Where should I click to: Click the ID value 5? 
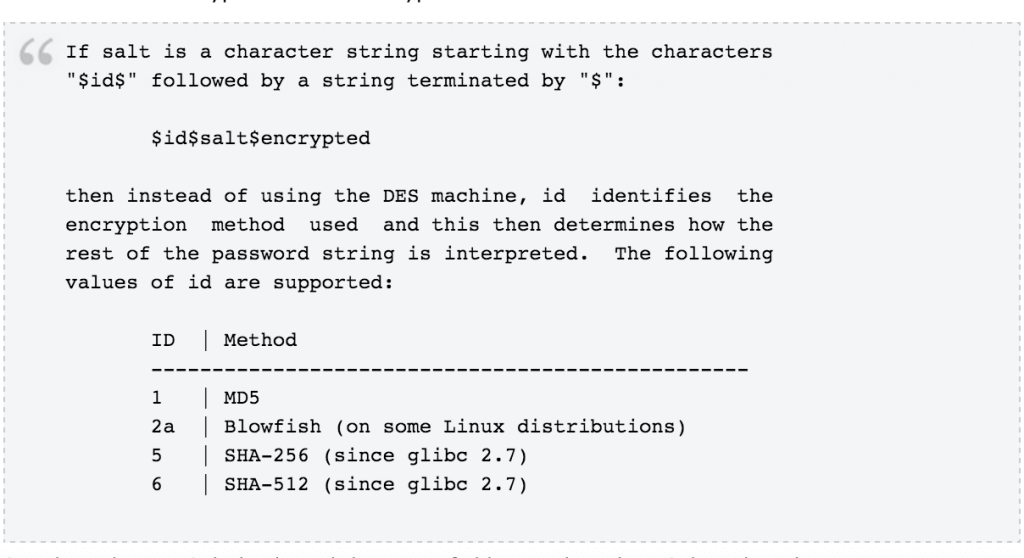(x=157, y=455)
